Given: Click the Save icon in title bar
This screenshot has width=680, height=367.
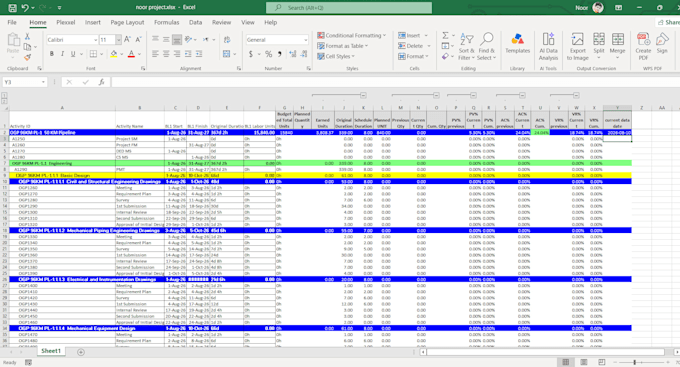Looking at the screenshot, I should coord(13,7).
